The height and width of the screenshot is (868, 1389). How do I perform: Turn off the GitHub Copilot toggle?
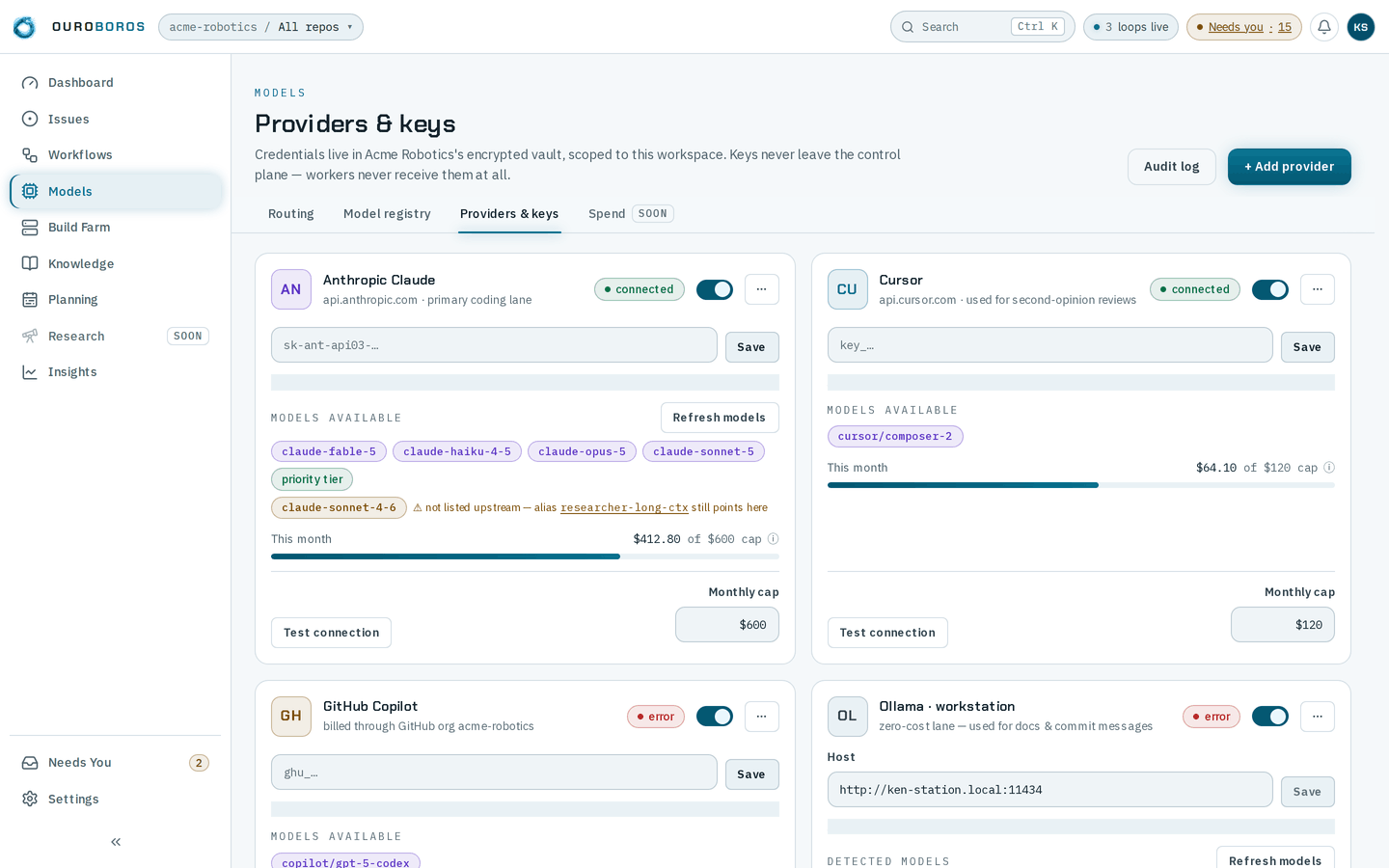pos(715,717)
